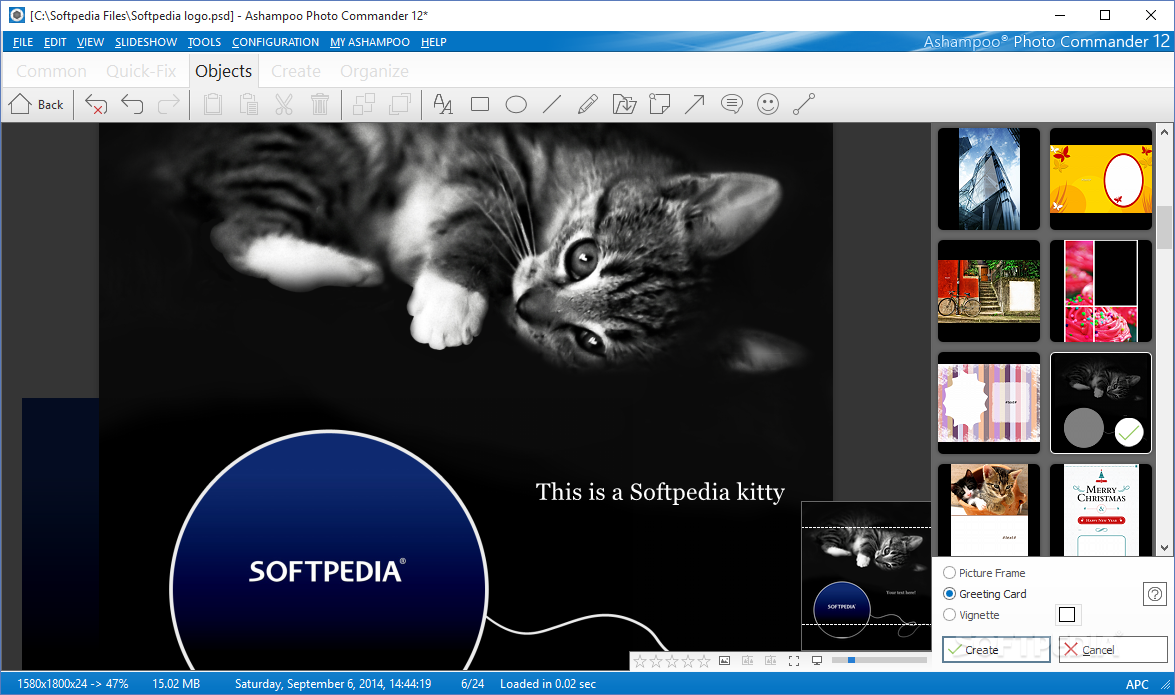Select the Text object tool

pyautogui.click(x=443, y=104)
